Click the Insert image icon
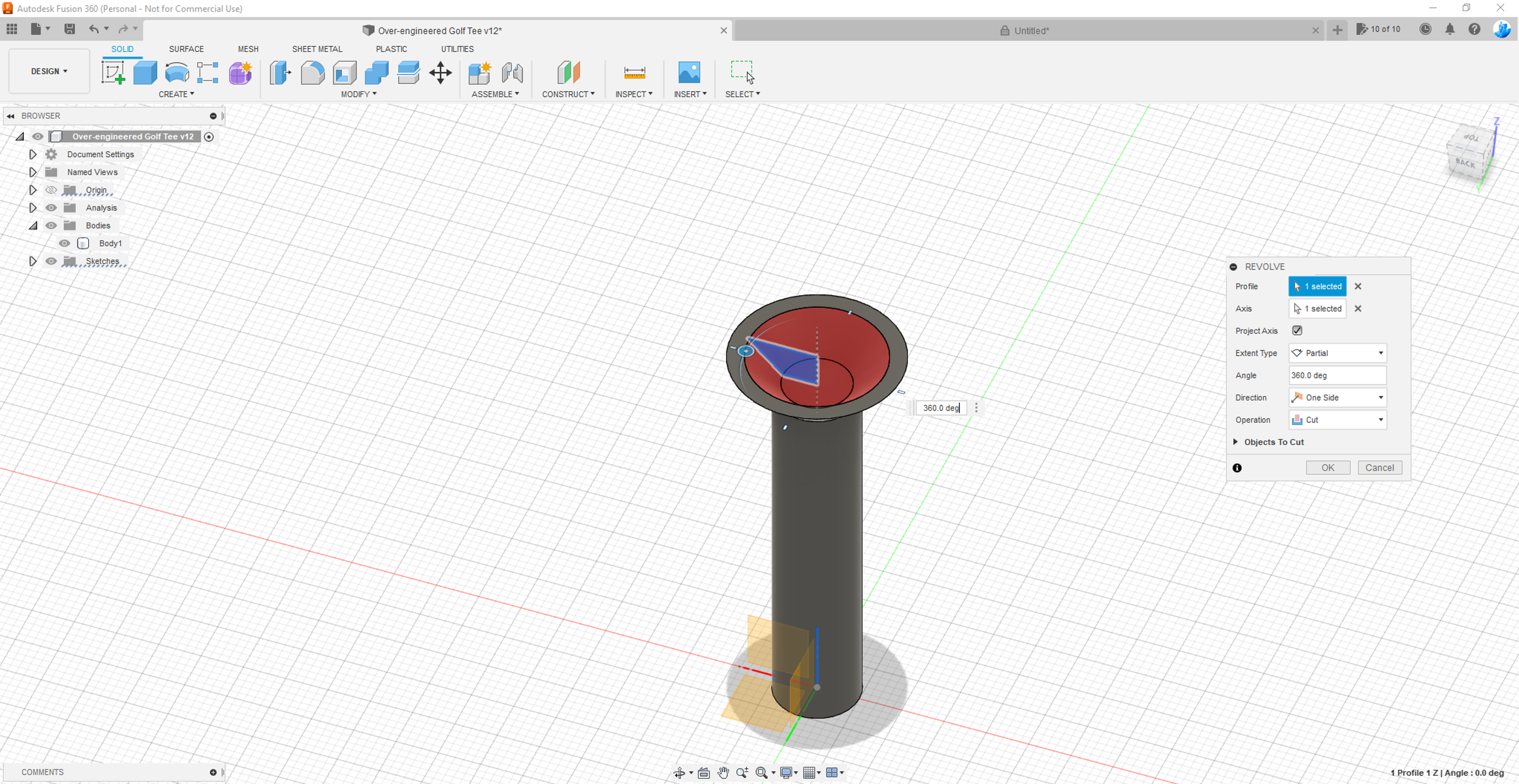 [x=689, y=72]
